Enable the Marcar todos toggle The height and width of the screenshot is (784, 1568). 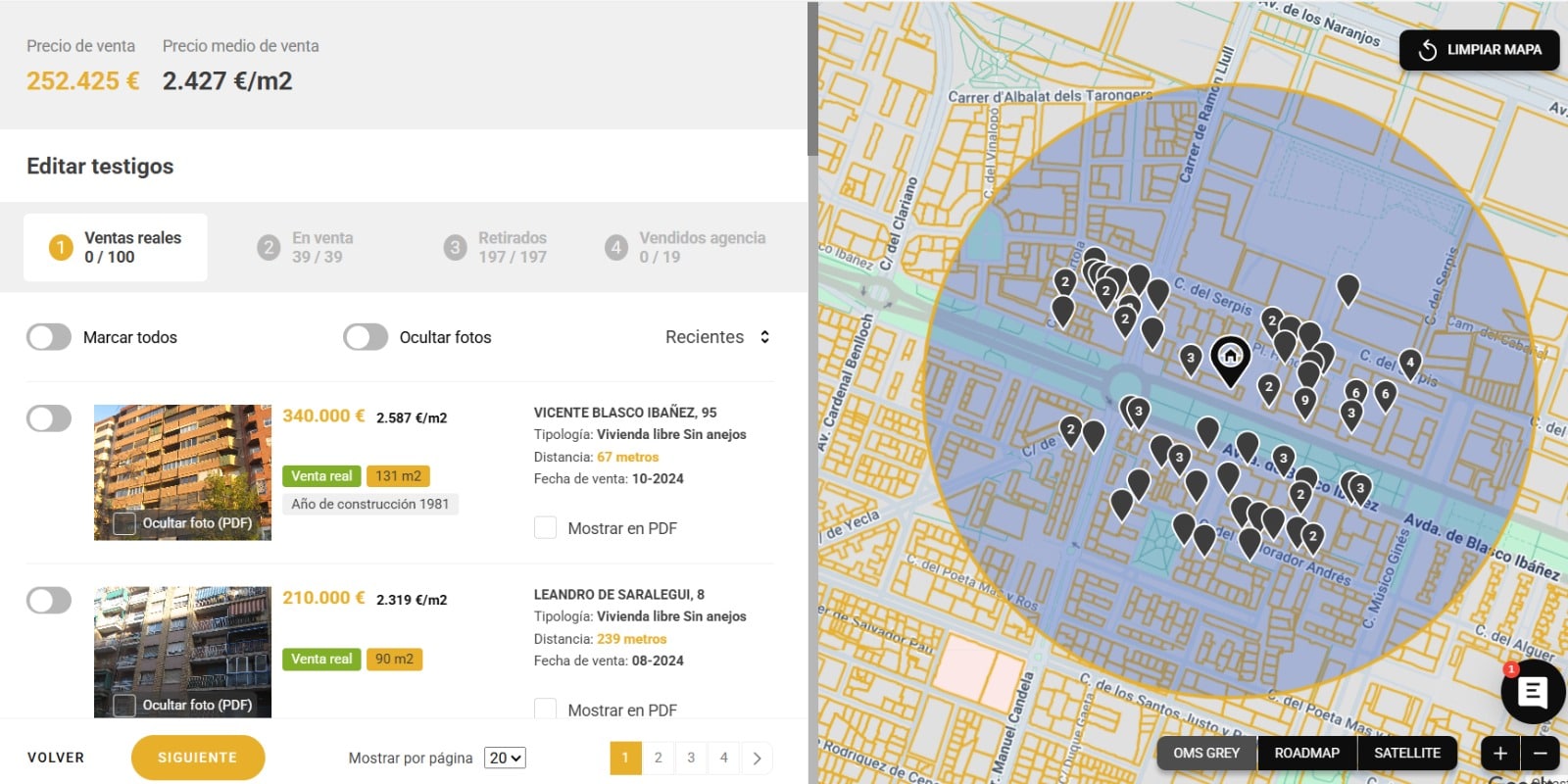[x=49, y=337]
